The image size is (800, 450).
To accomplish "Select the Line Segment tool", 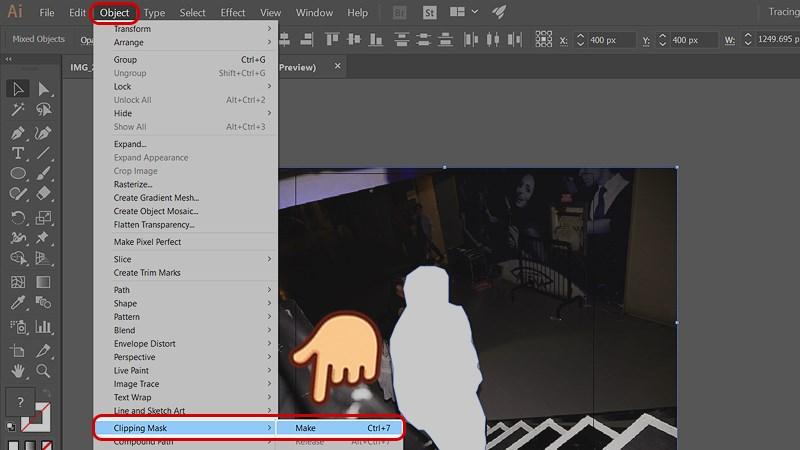I will pyautogui.click(x=43, y=153).
